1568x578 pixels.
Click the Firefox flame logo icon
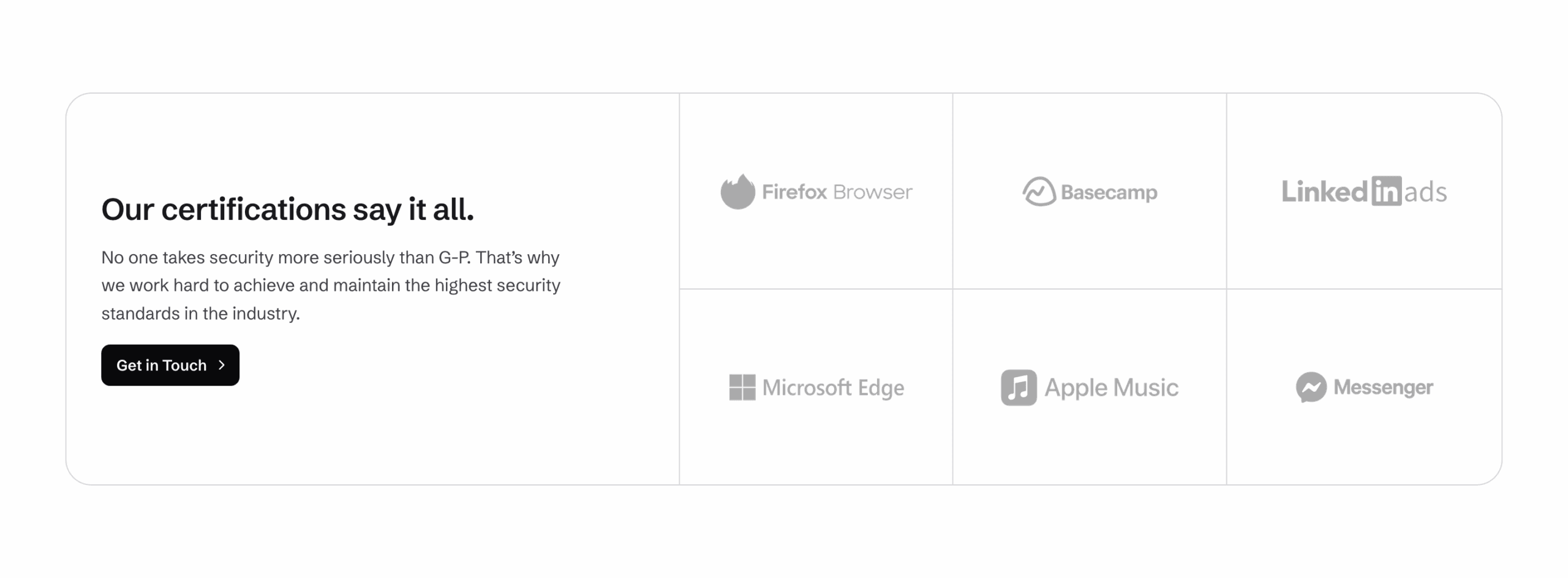click(737, 191)
